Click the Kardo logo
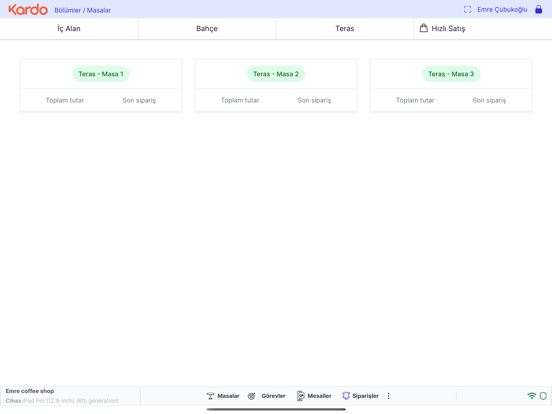 28,10
